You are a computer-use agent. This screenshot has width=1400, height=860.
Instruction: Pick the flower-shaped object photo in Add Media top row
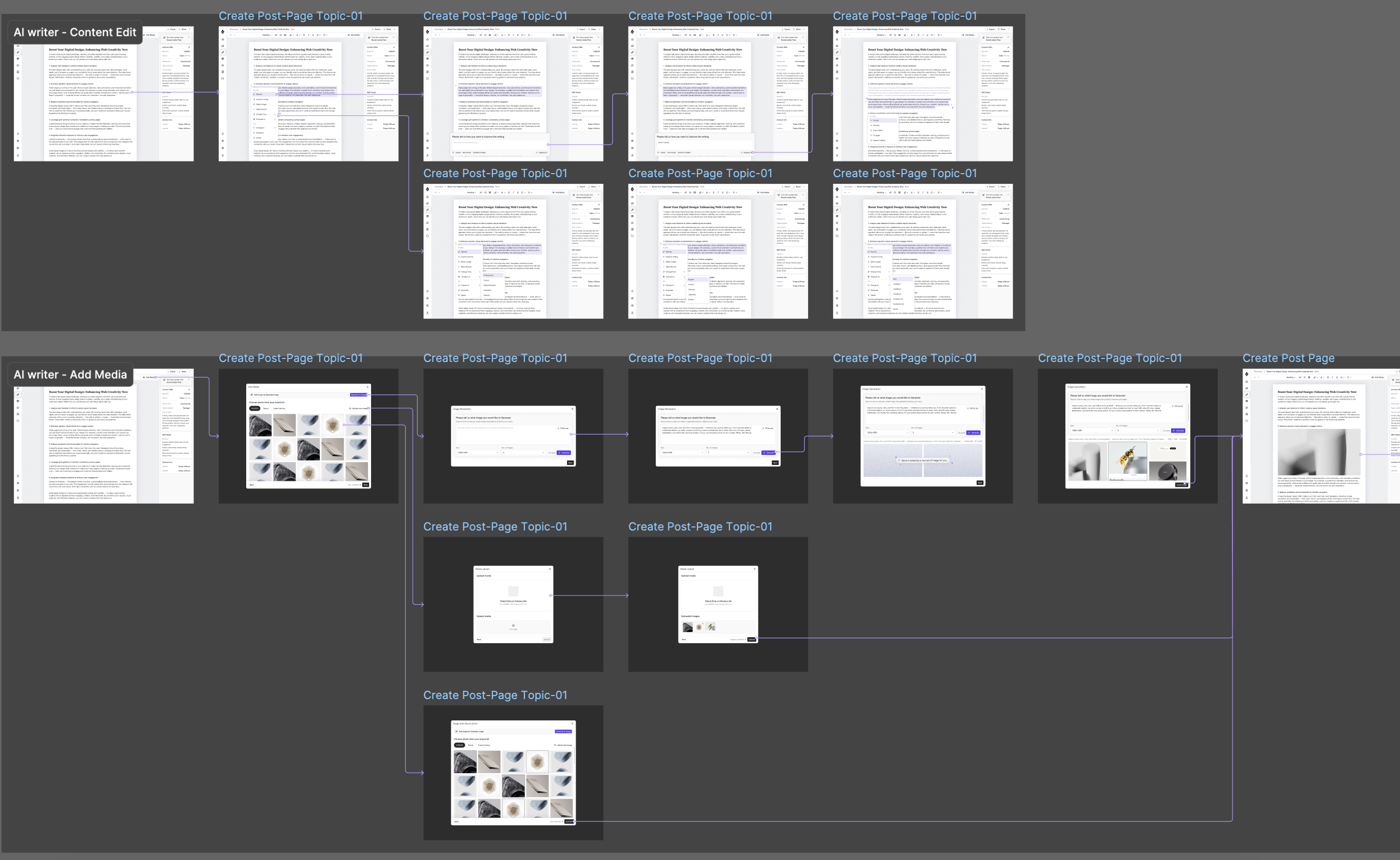click(332, 425)
